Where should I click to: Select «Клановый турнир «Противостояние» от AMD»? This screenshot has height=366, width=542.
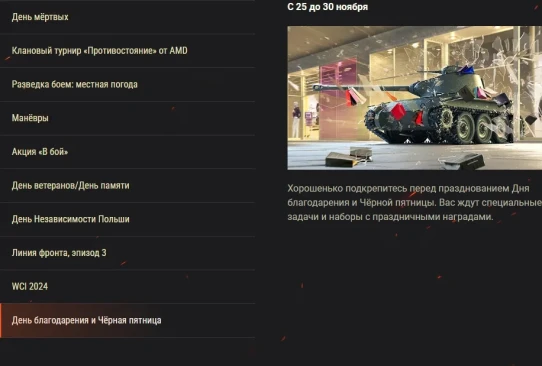click(x=127, y=50)
